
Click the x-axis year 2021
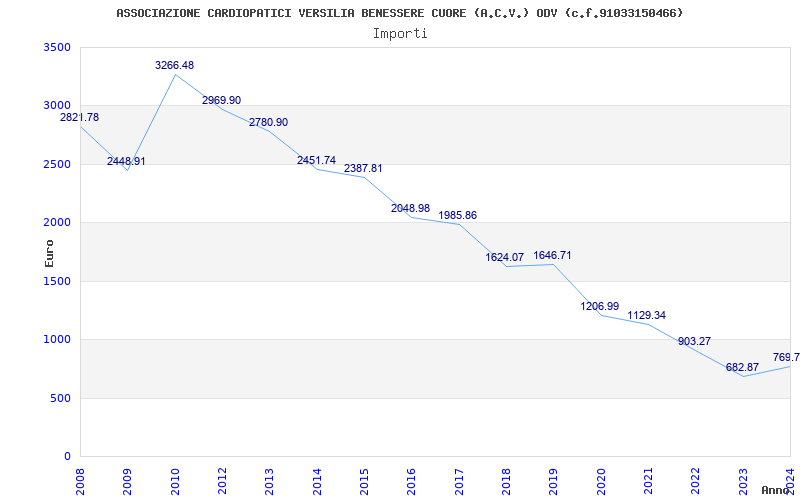coord(648,481)
